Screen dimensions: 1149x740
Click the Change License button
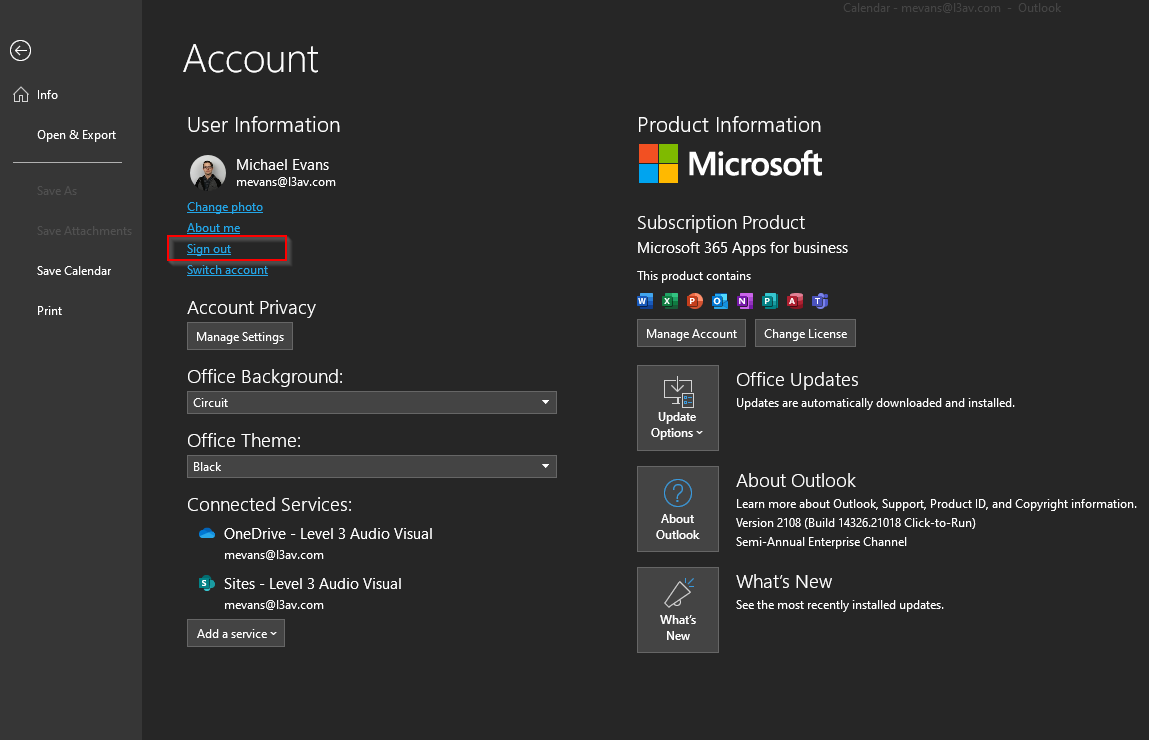tap(805, 333)
